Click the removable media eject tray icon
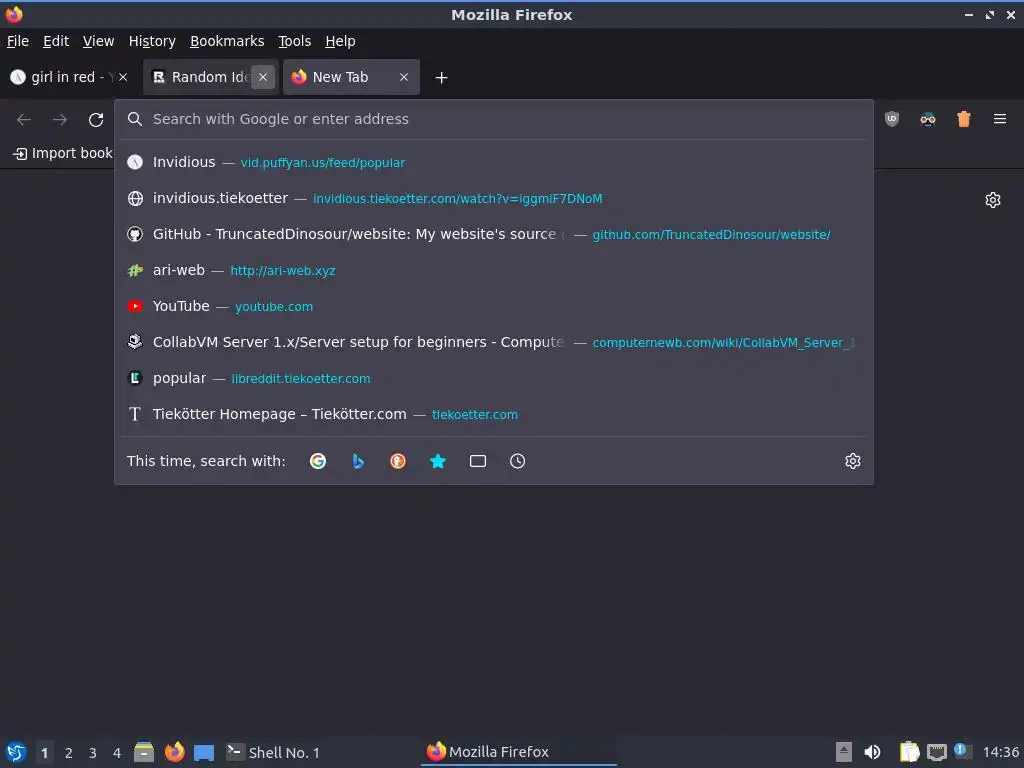This screenshot has height=768, width=1024. tap(844, 752)
